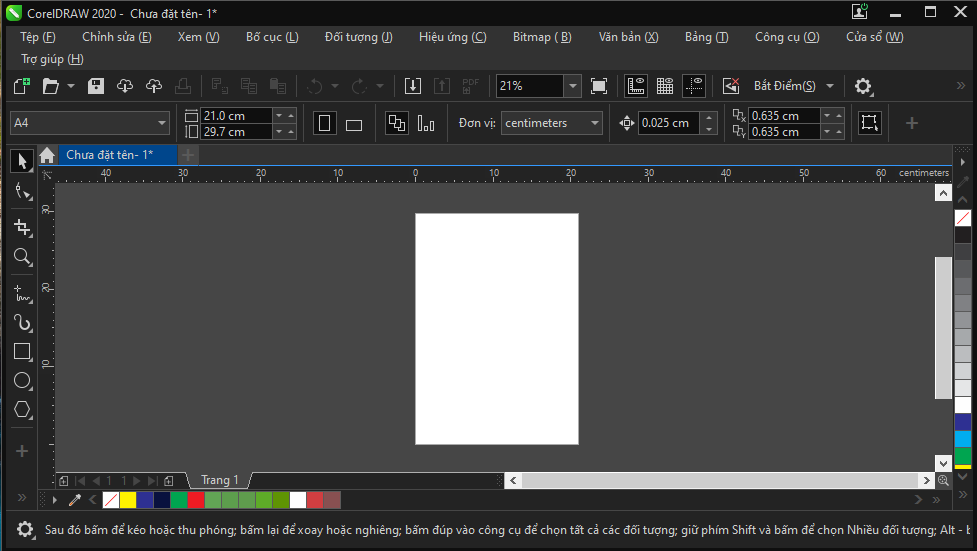Expand the undo history dropdown arrow
The width and height of the screenshot is (977, 551).
(335, 86)
